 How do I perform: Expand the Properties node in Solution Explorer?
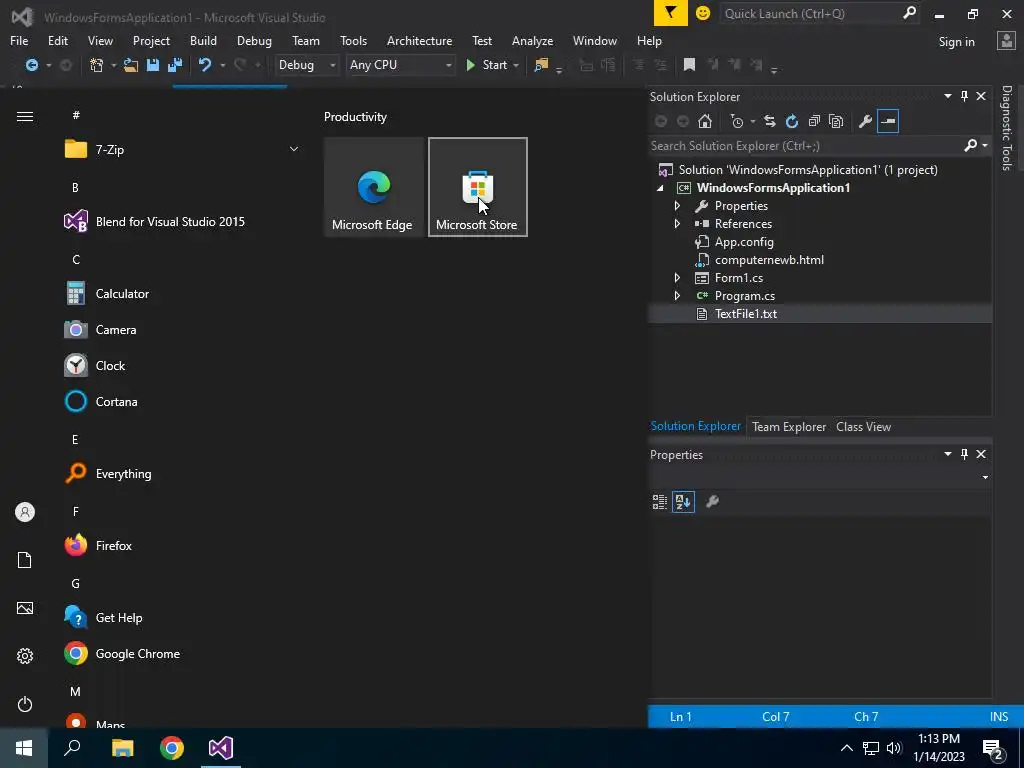[x=677, y=206]
